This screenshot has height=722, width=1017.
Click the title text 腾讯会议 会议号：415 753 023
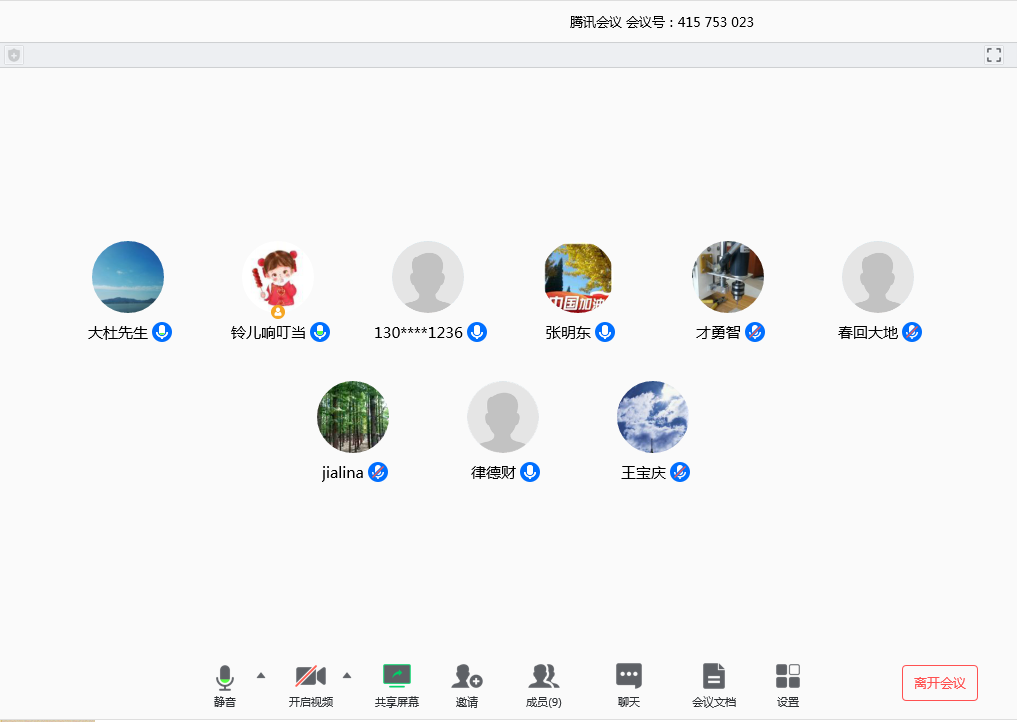tap(662, 22)
